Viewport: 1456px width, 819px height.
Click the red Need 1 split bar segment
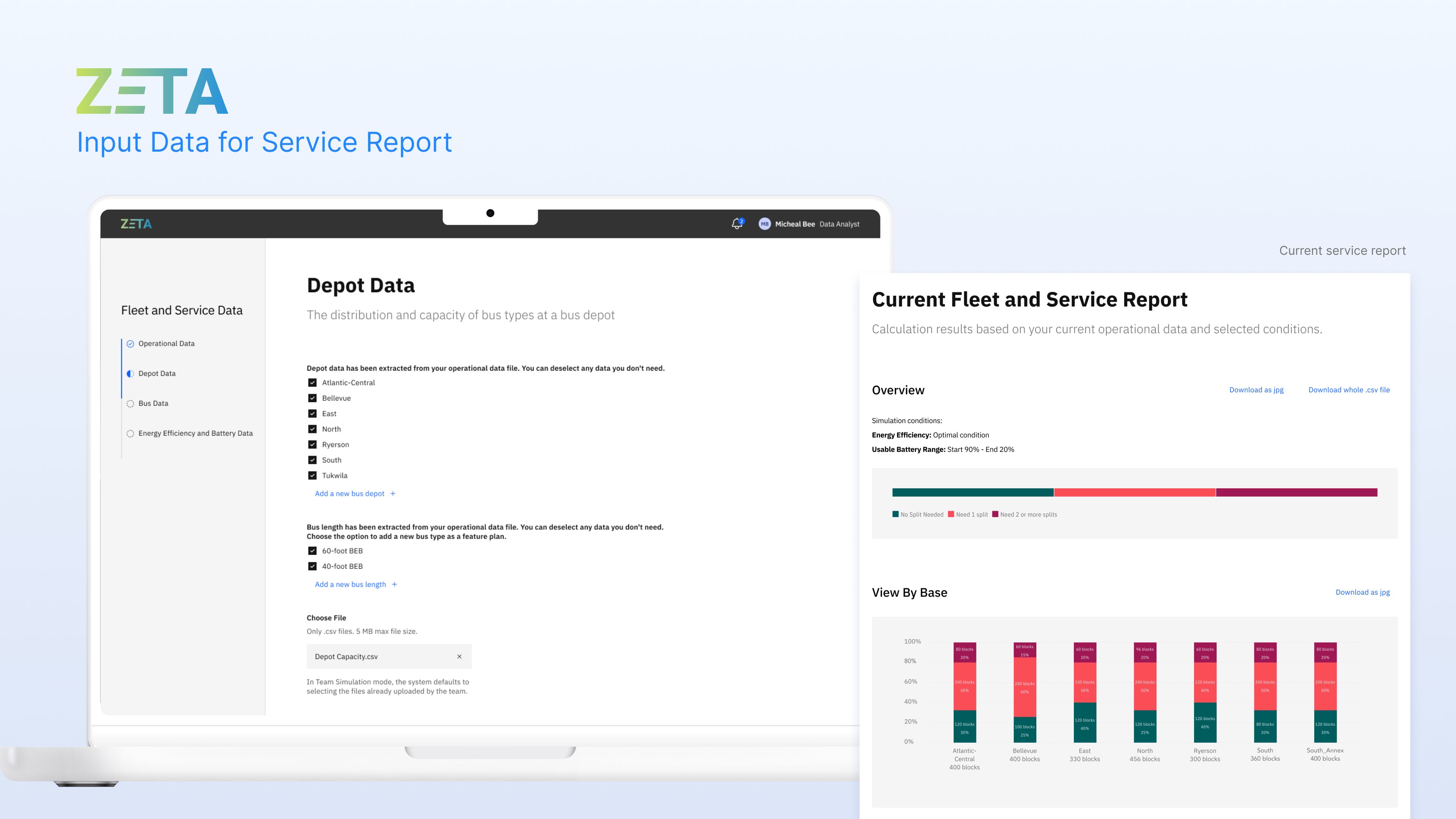1134,492
